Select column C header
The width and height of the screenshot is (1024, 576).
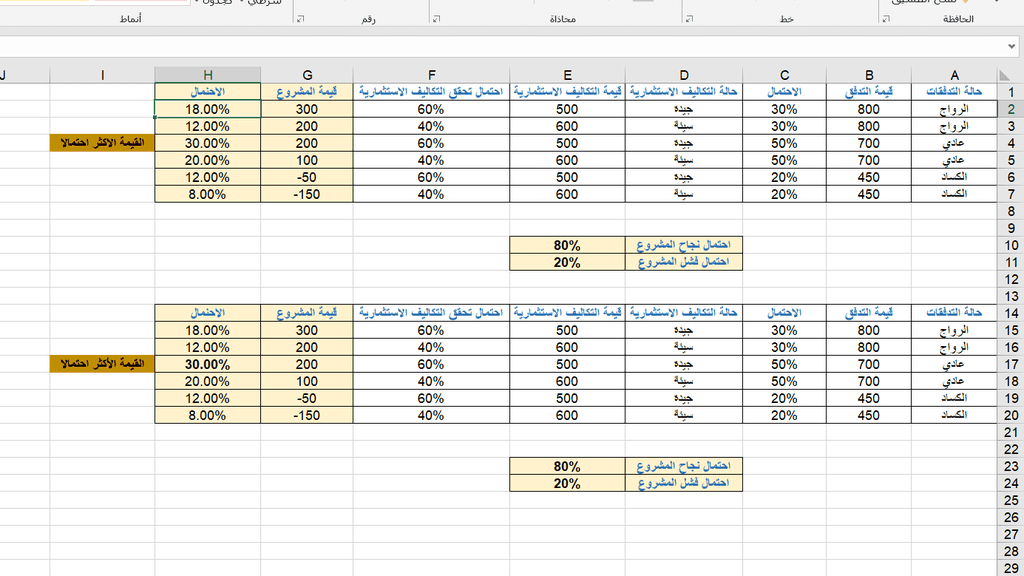(784, 75)
